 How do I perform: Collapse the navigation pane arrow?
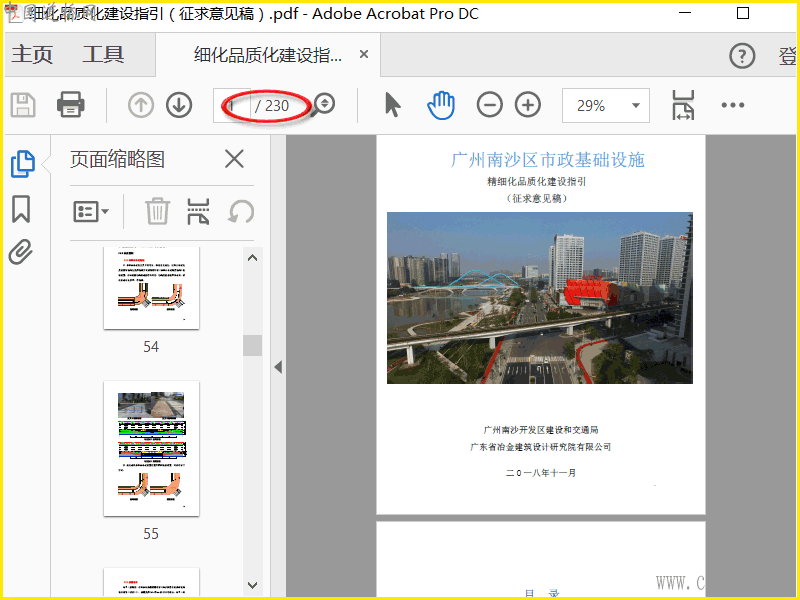[x=278, y=367]
